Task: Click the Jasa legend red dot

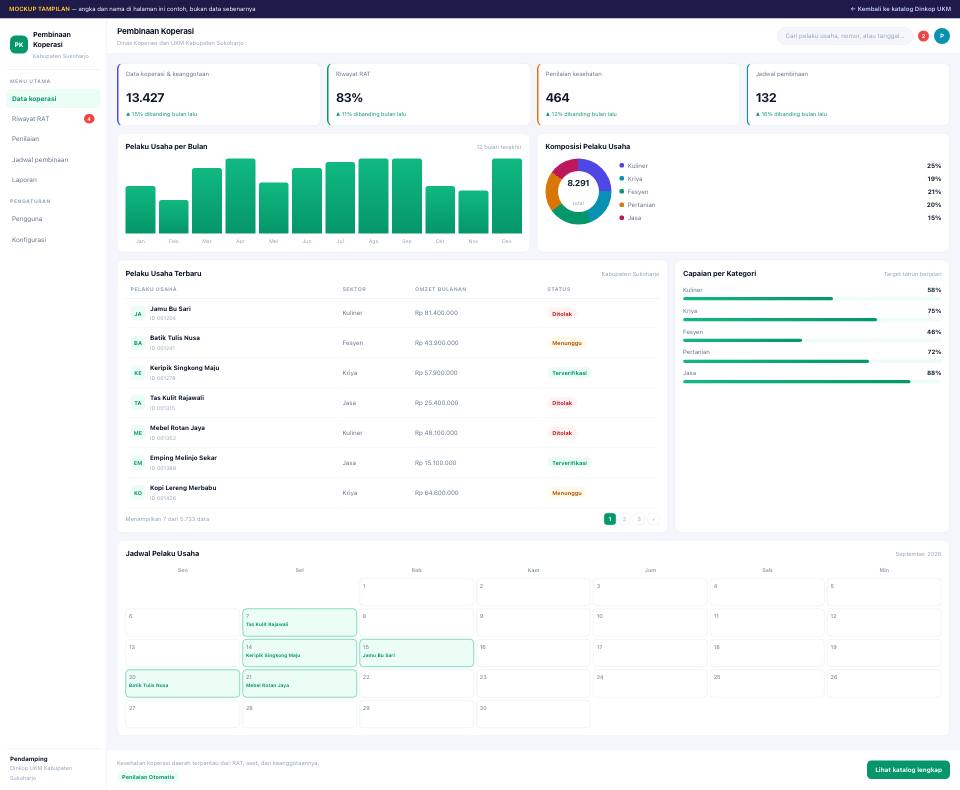Action: [621, 218]
